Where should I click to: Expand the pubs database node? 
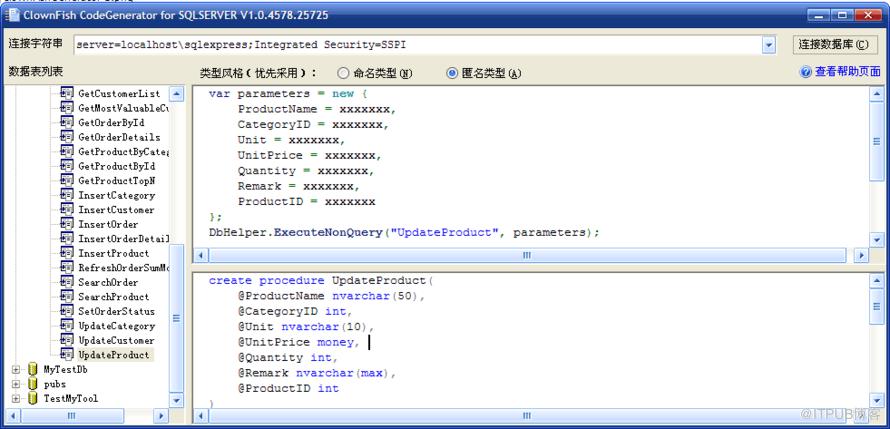point(16,384)
